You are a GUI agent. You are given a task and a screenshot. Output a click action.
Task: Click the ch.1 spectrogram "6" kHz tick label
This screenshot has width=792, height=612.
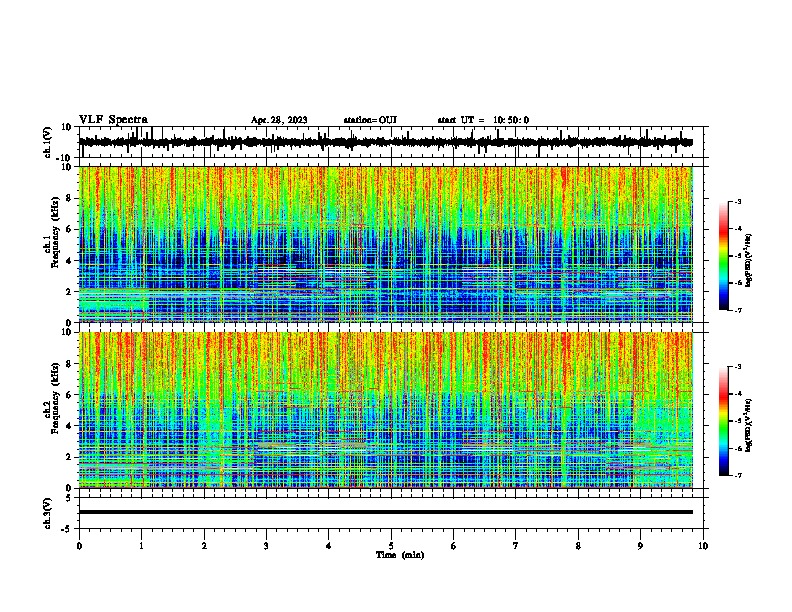pyautogui.click(x=70, y=229)
